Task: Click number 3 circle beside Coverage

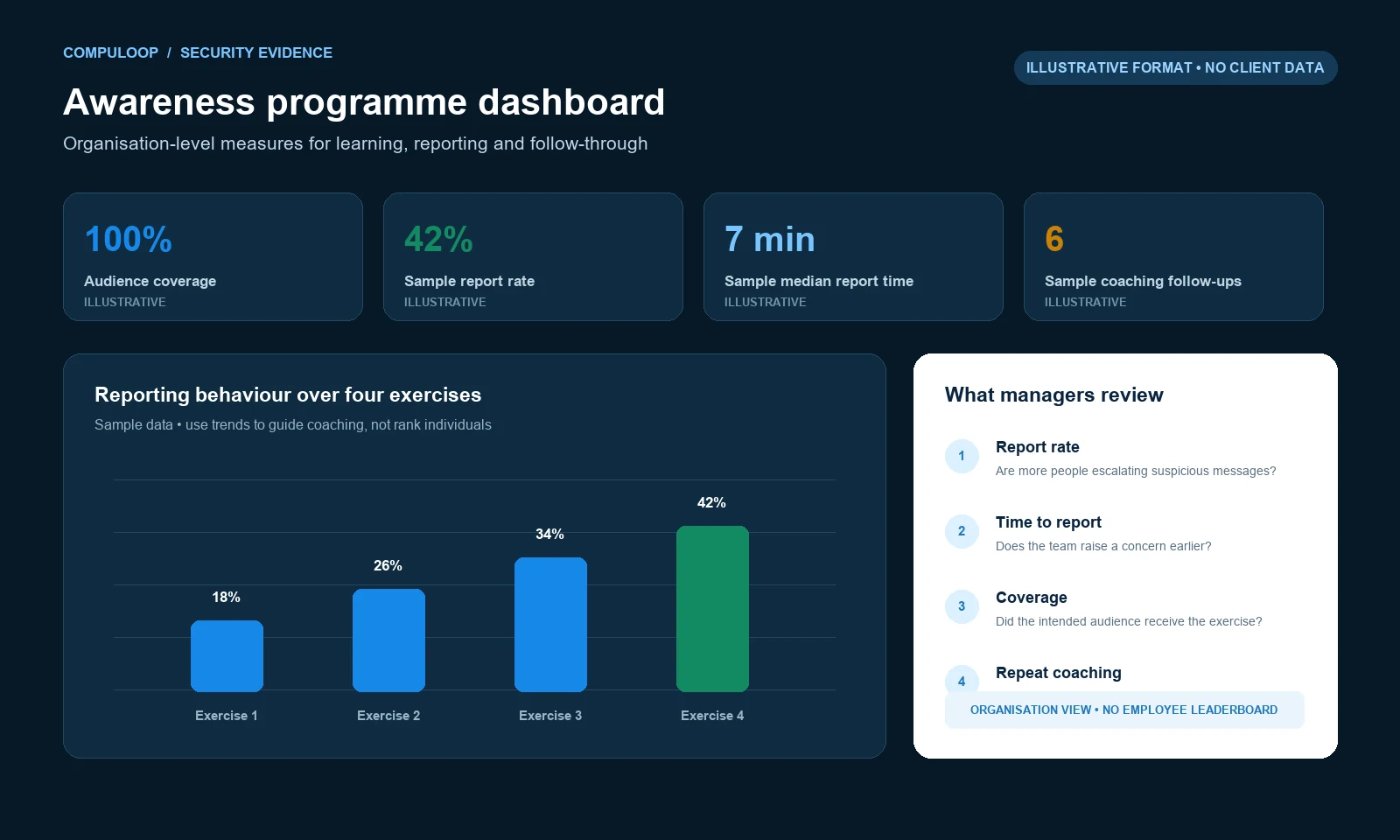Action: tap(962, 606)
